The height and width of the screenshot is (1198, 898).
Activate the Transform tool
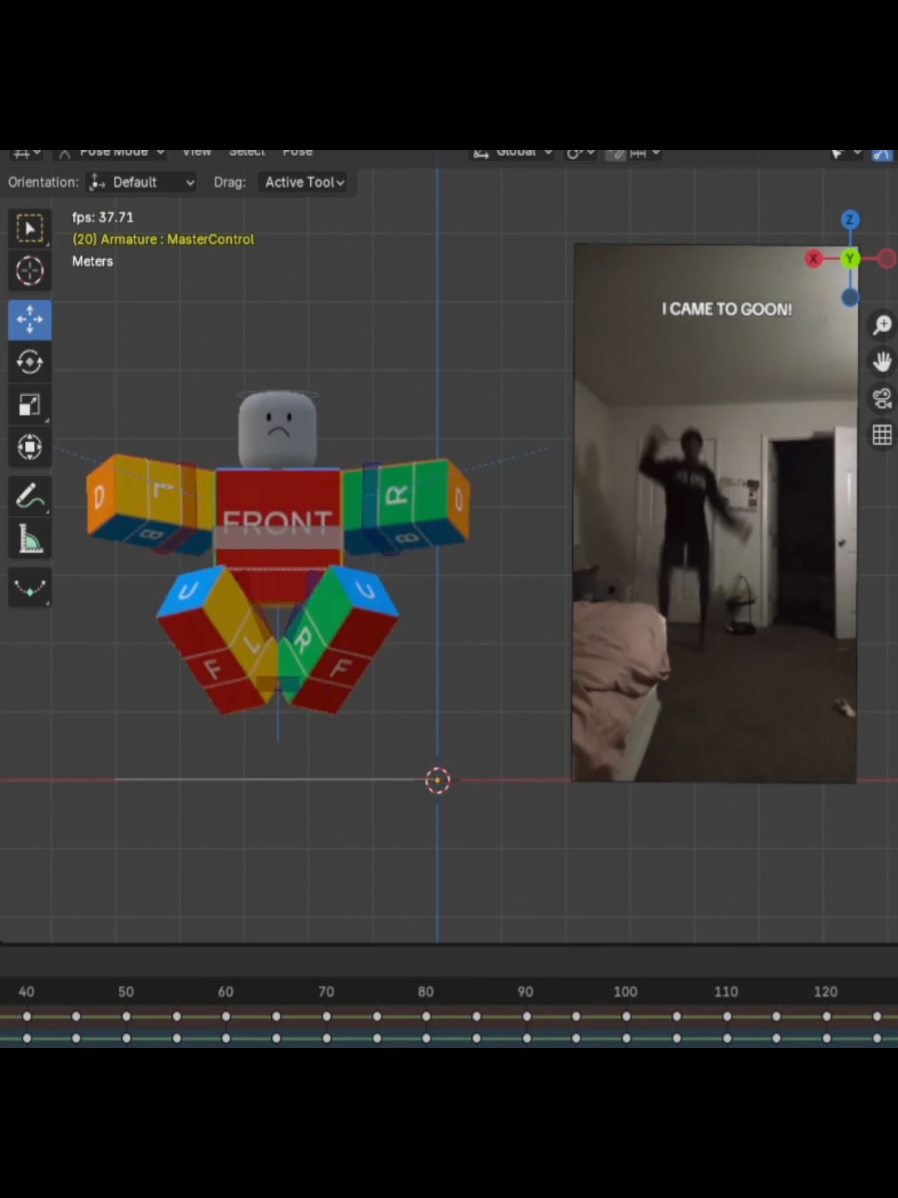30,447
